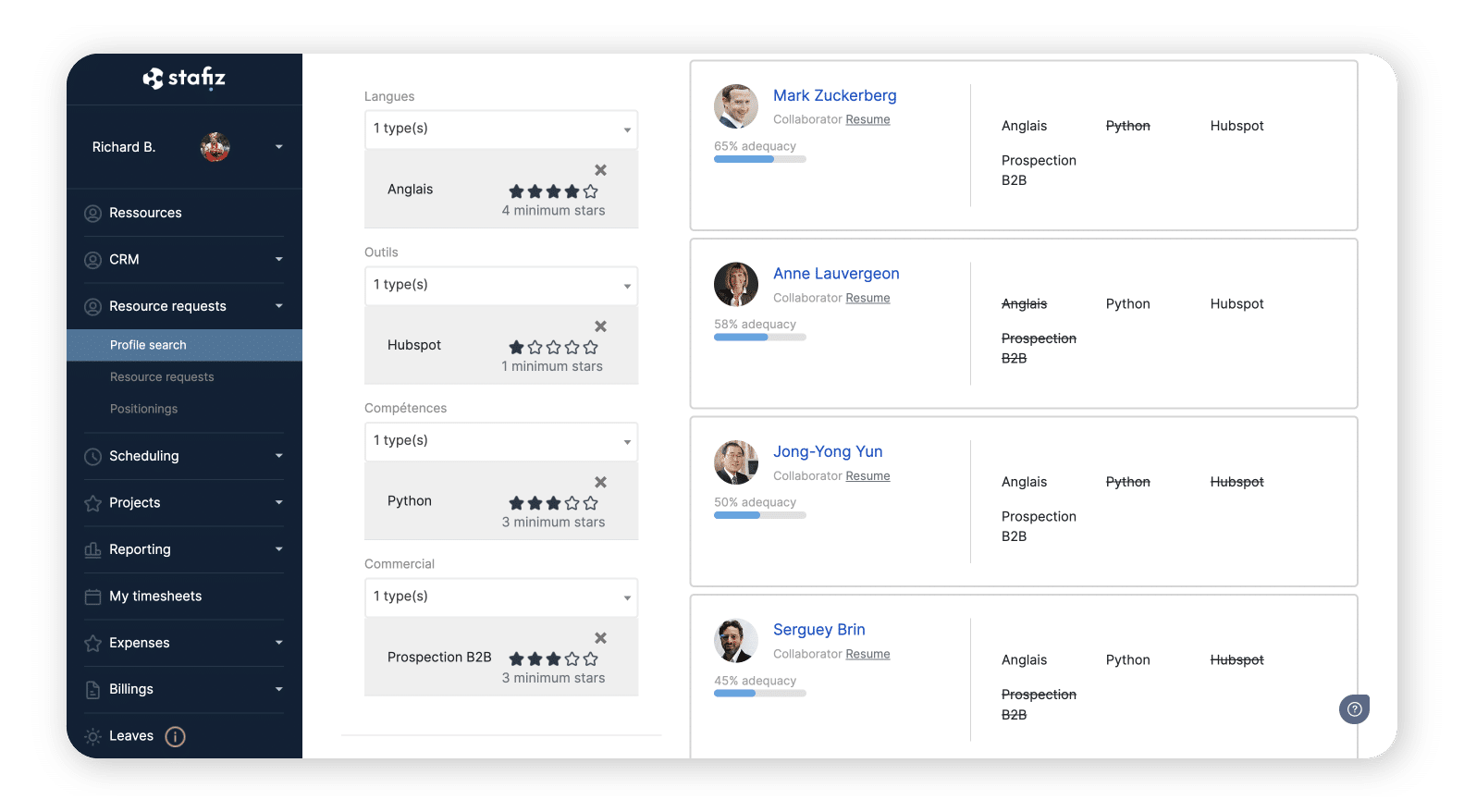The image size is (1464, 812).
Task: Click Mark Zuckerberg's photo thumbnail
Action: (736, 106)
